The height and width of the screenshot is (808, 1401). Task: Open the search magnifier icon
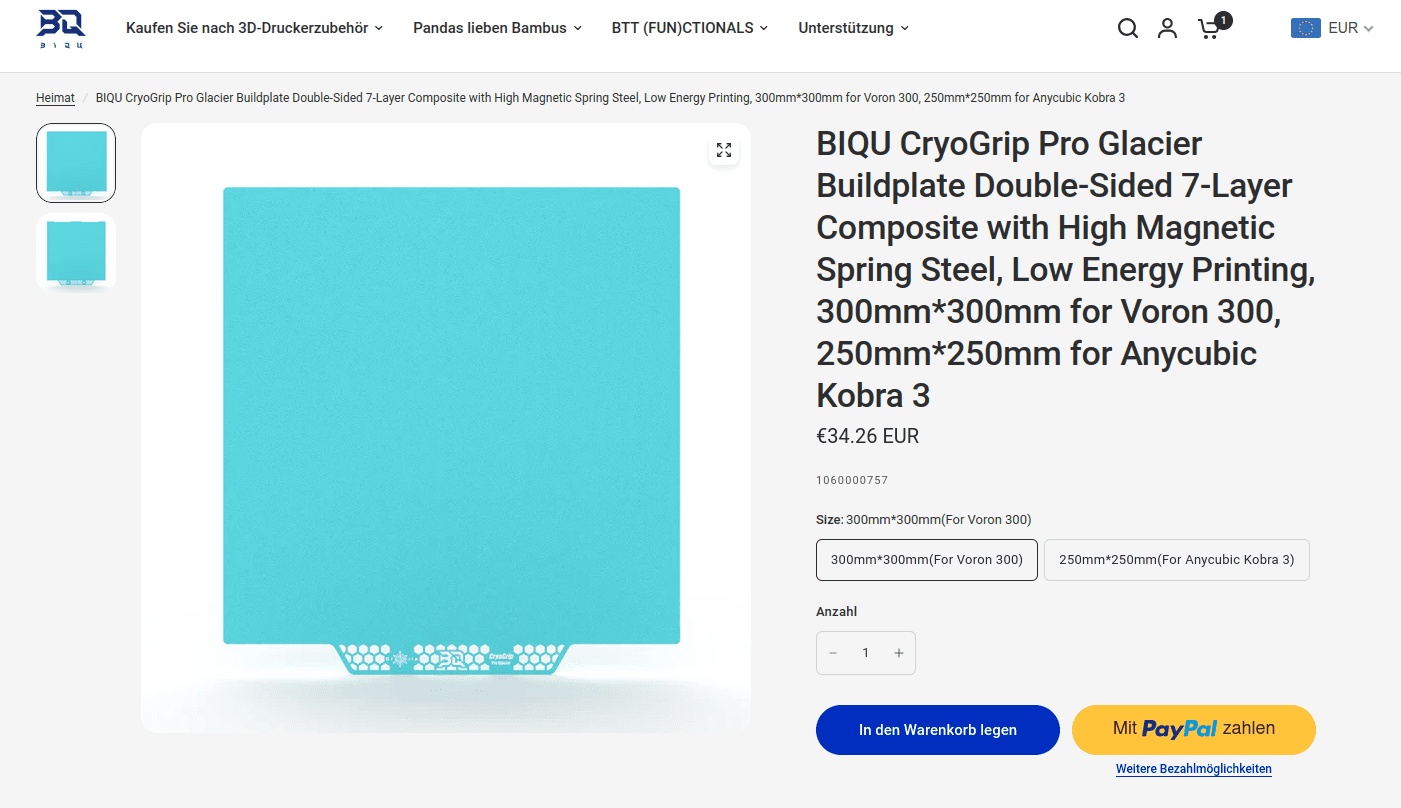point(1127,28)
